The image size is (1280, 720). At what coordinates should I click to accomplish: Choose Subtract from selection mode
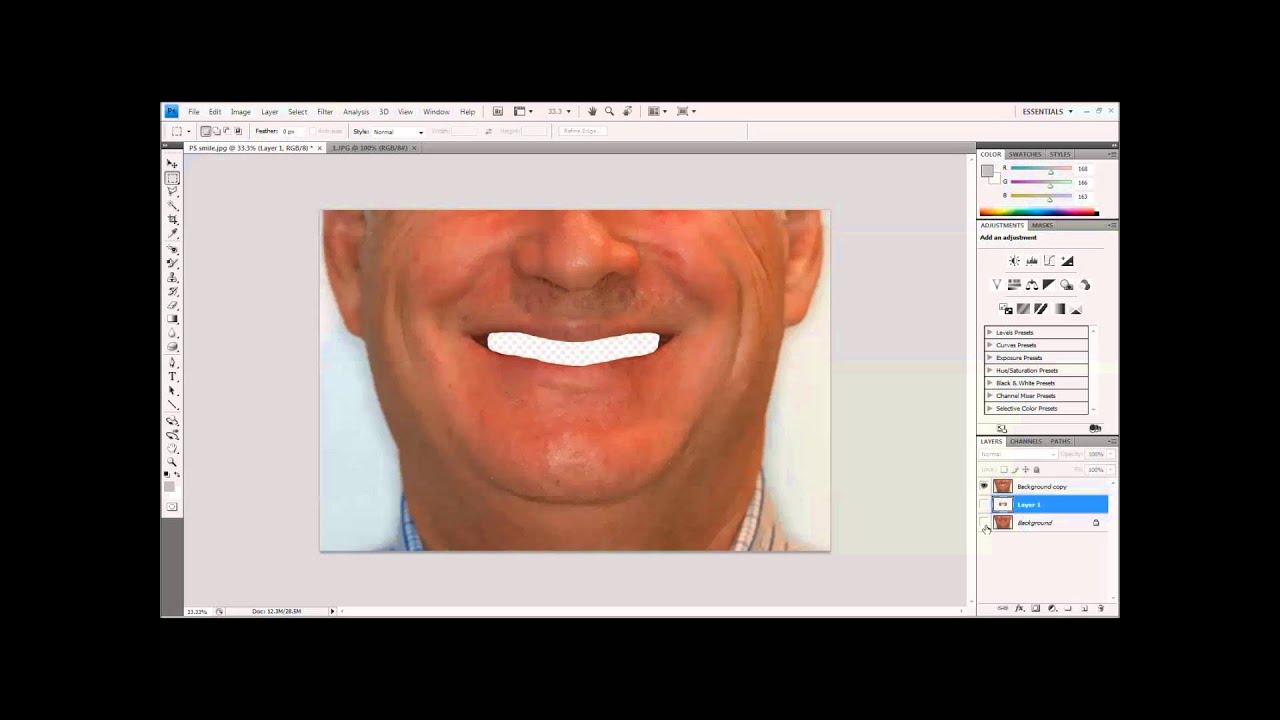227,131
